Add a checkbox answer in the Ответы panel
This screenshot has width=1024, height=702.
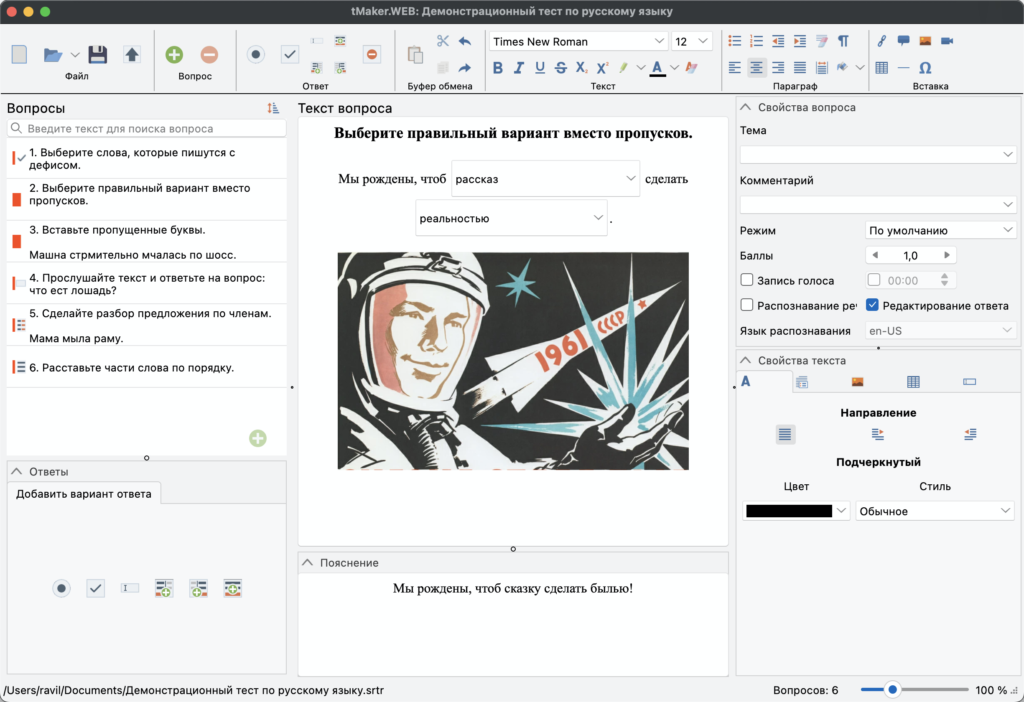[95, 588]
